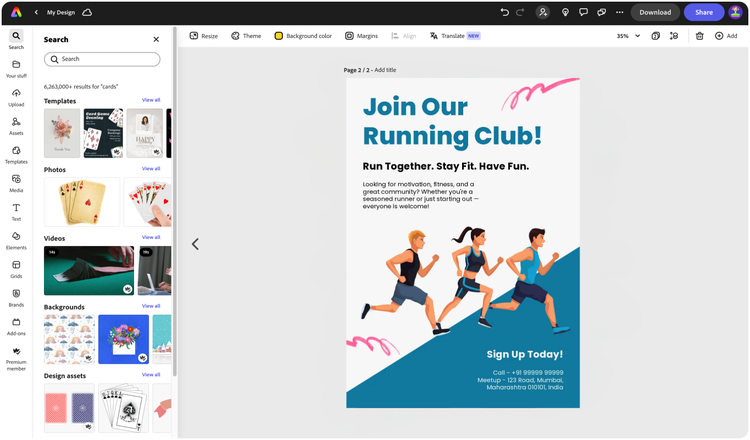Open the Brands panel
The height and width of the screenshot is (440, 750).
coord(16,298)
